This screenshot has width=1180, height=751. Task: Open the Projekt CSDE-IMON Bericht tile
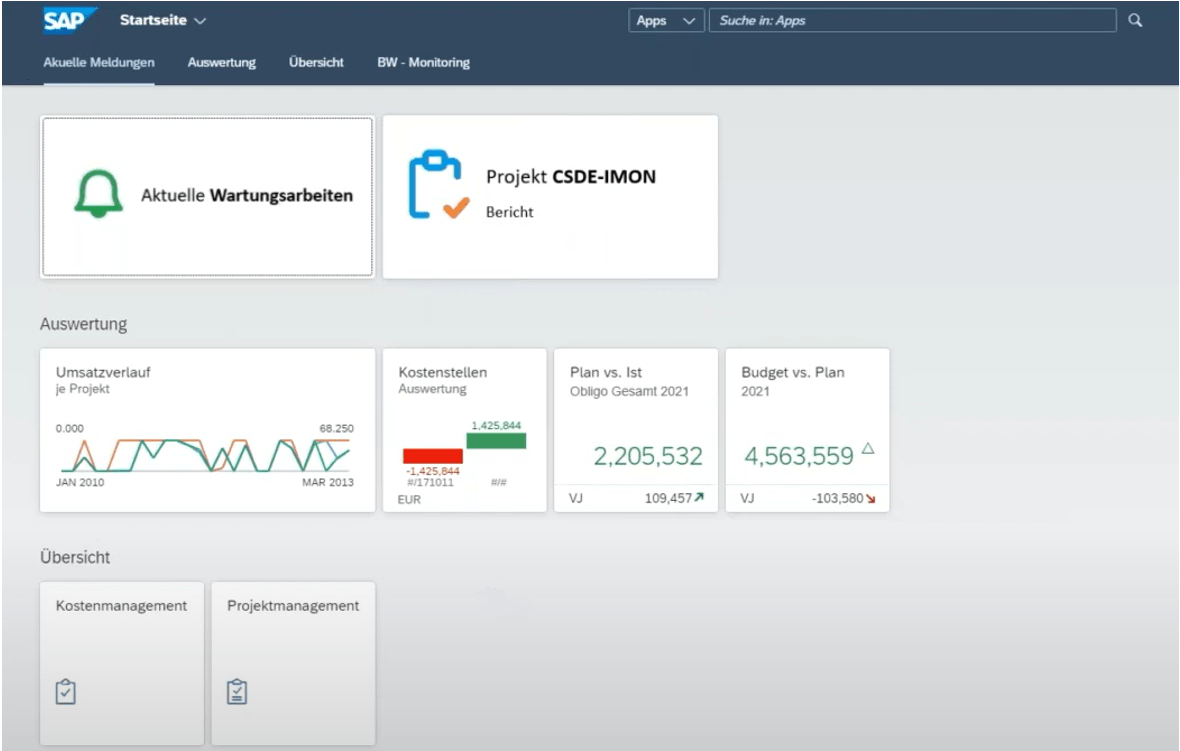click(x=550, y=196)
